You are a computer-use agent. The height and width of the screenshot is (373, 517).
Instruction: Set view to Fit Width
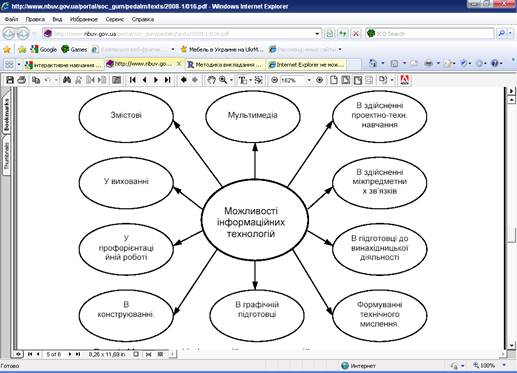pyautogui.click(x=358, y=80)
